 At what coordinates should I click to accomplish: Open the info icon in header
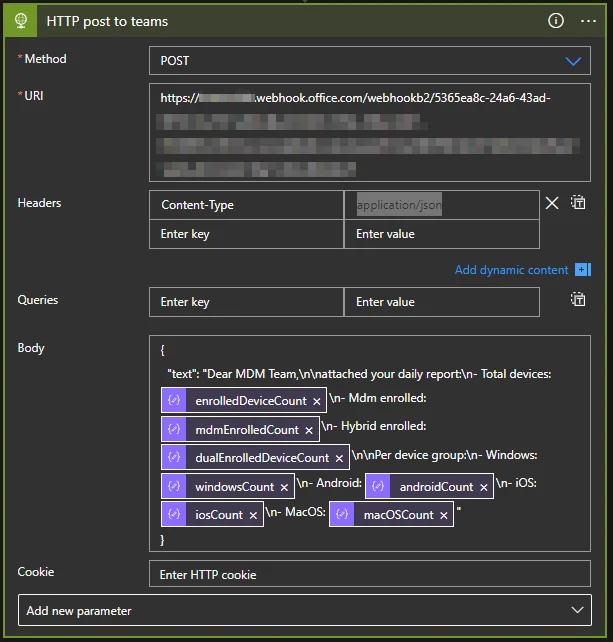point(556,20)
